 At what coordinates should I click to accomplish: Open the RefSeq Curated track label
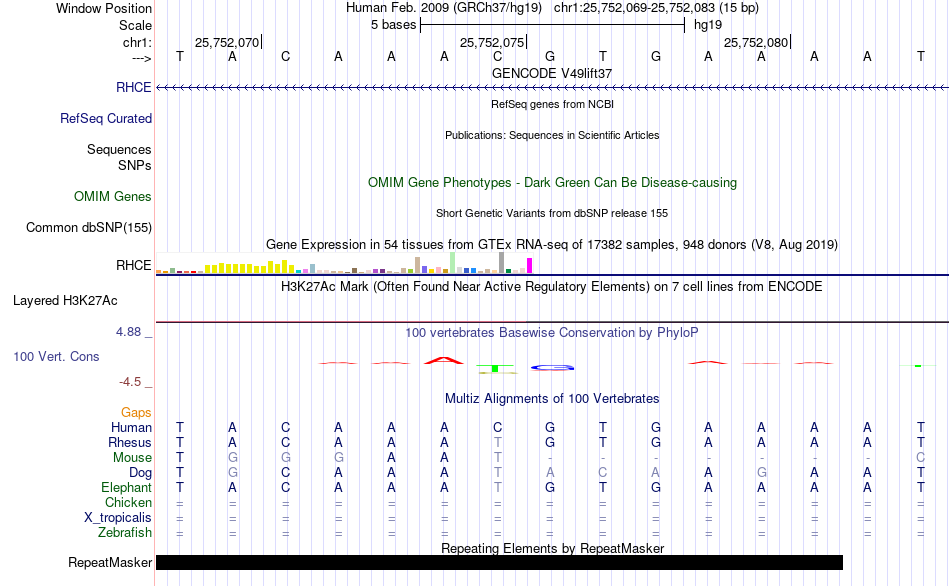pyautogui.click(x=105, y=119)
